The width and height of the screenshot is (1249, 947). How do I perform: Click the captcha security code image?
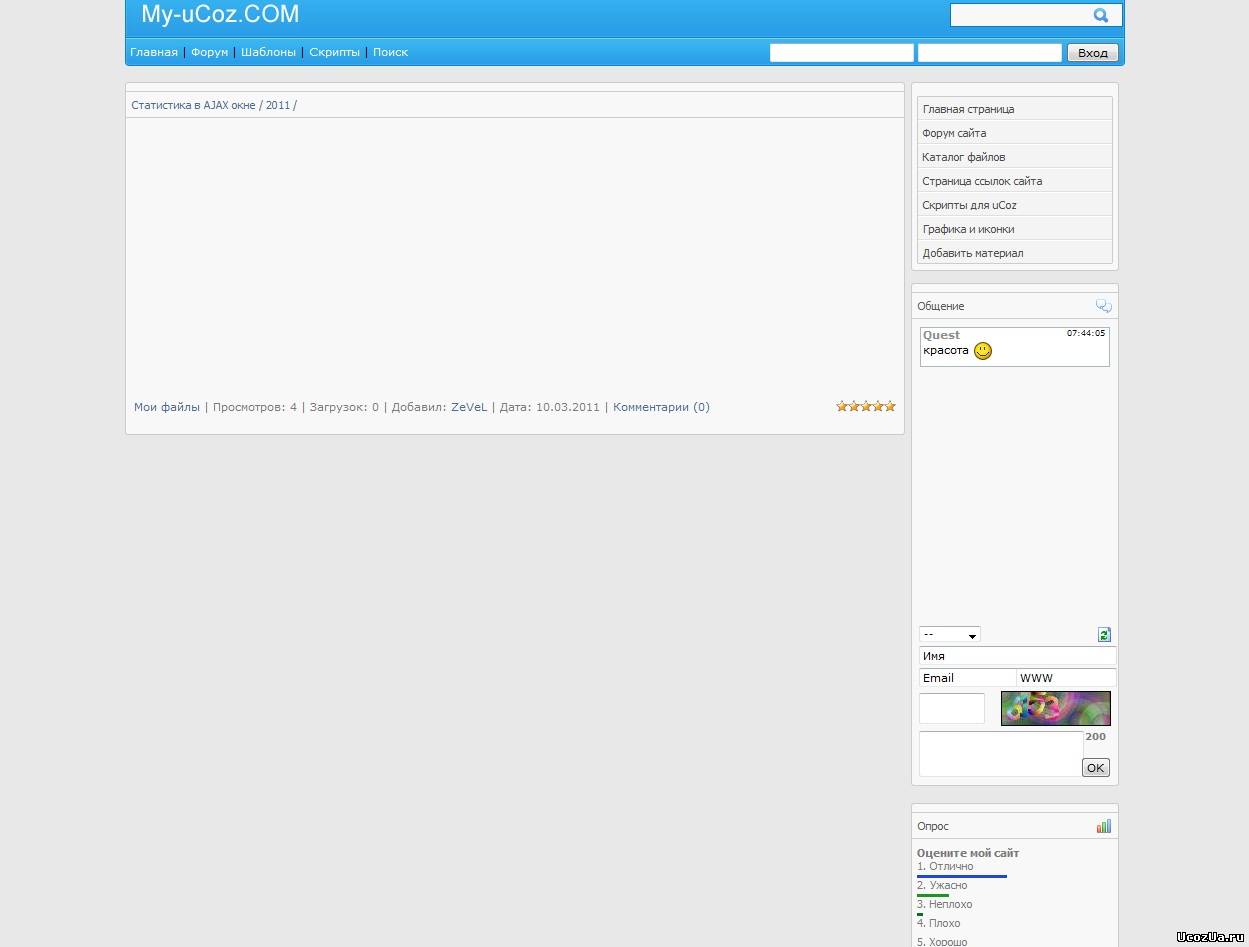point(1055,708)
